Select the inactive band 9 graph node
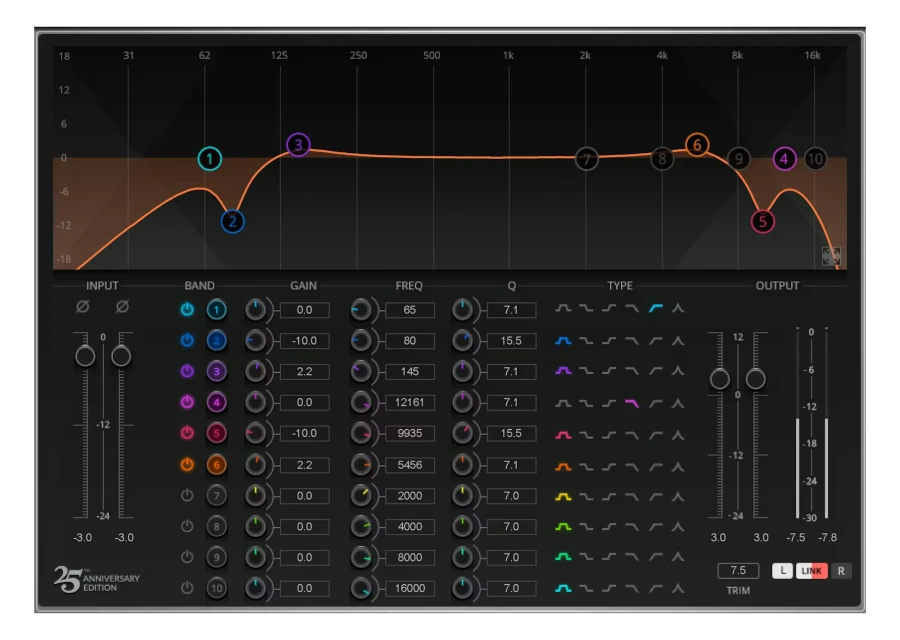 coord(739,159)
